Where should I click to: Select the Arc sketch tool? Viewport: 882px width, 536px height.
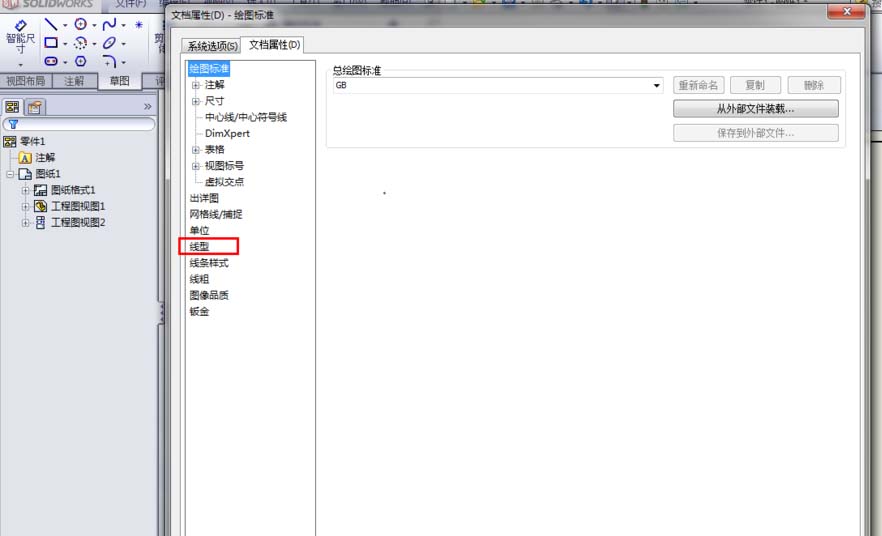coord(80,43)
